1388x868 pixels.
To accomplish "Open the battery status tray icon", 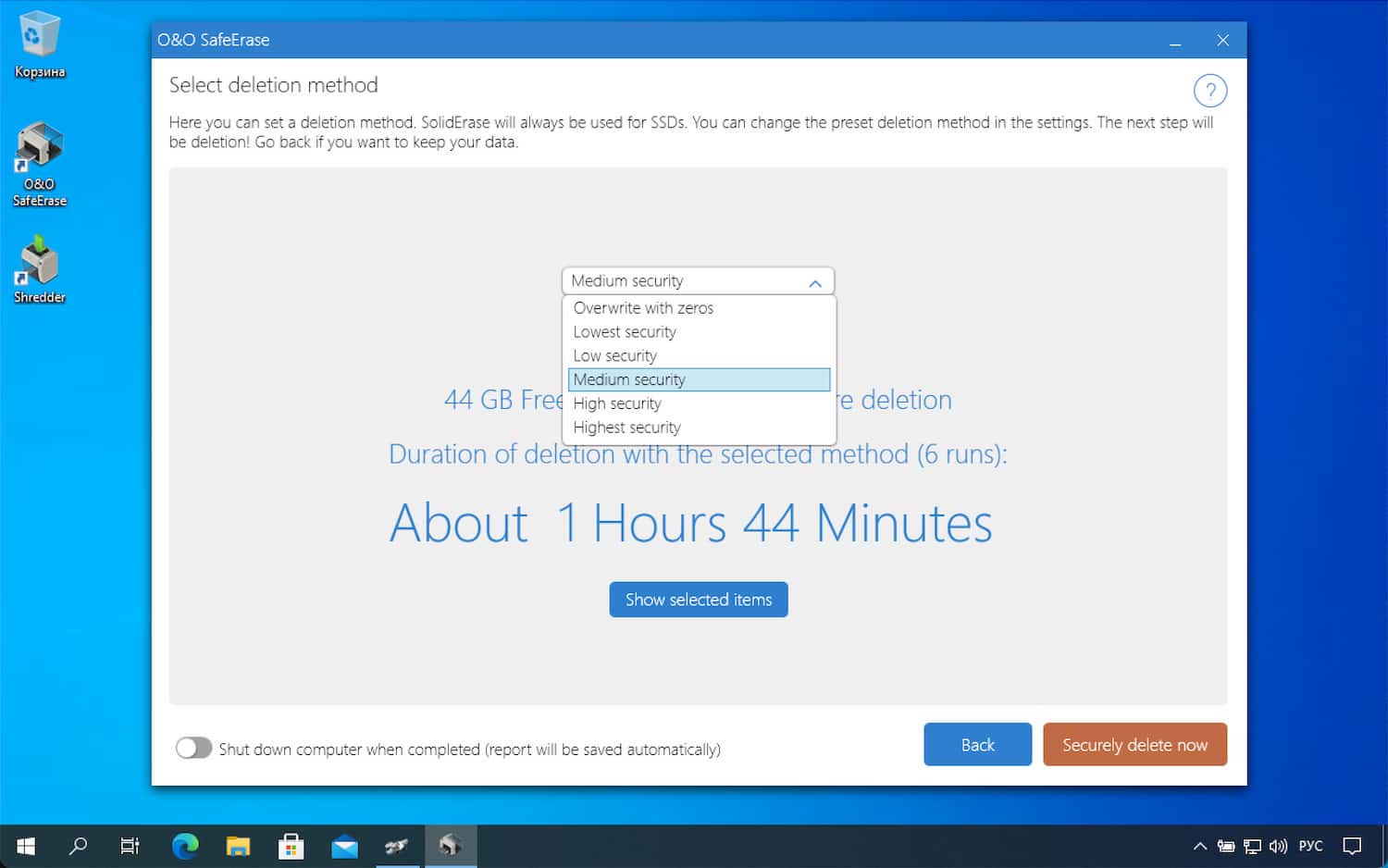I will 1226,846.
